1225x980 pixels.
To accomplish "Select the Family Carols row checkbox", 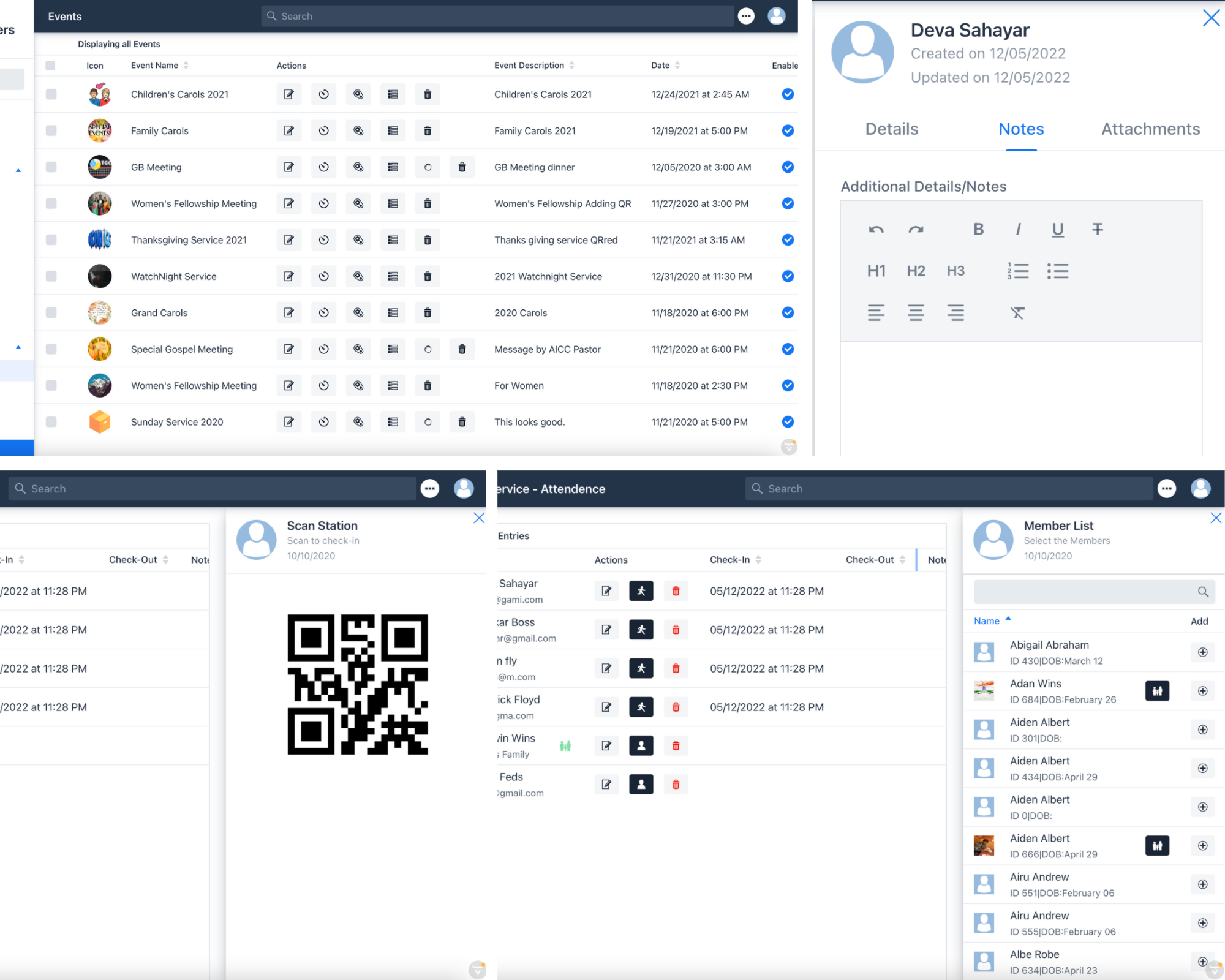I will tap(51, 130).
